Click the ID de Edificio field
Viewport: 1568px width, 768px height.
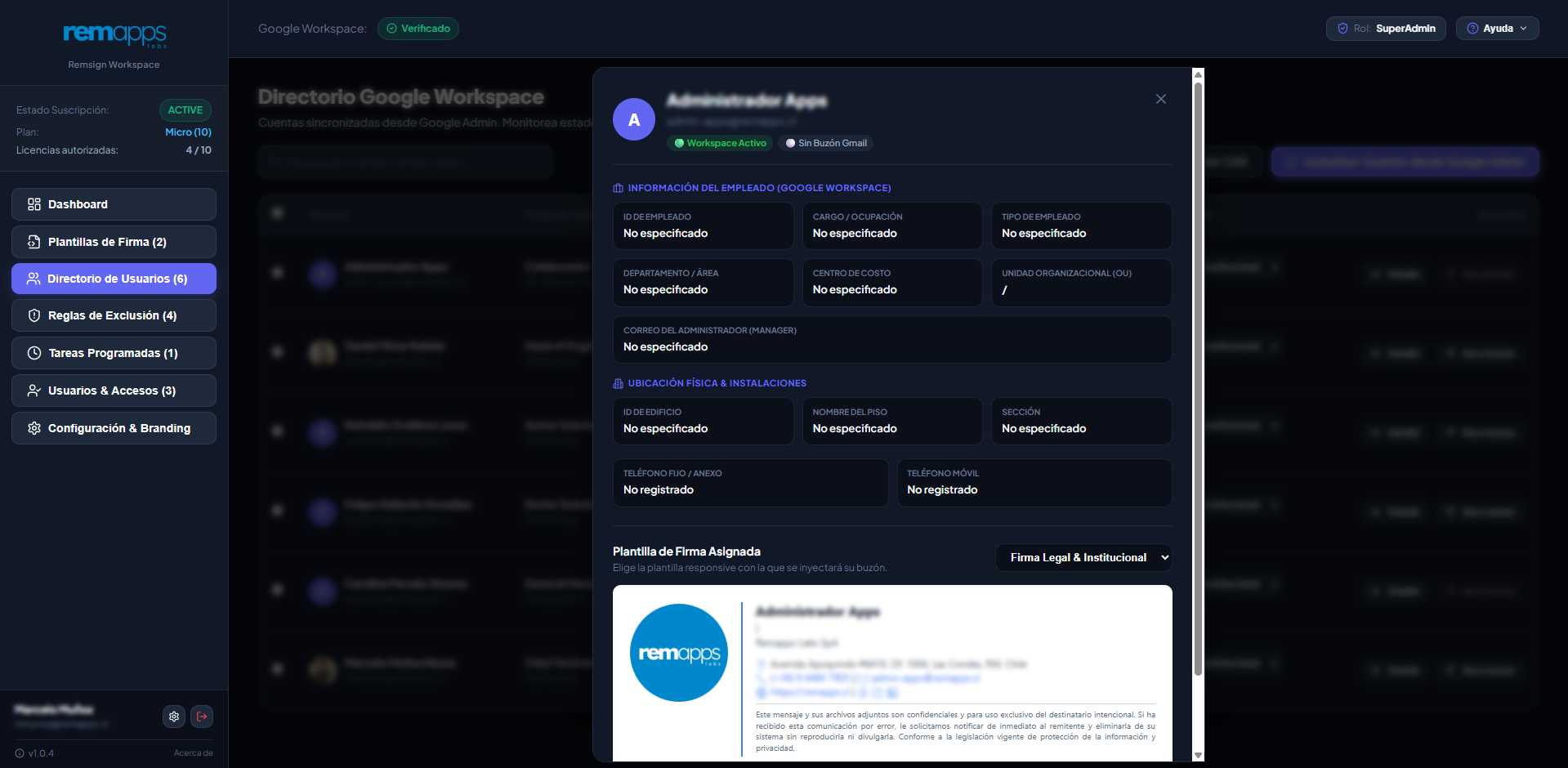[x=703, y=421]
